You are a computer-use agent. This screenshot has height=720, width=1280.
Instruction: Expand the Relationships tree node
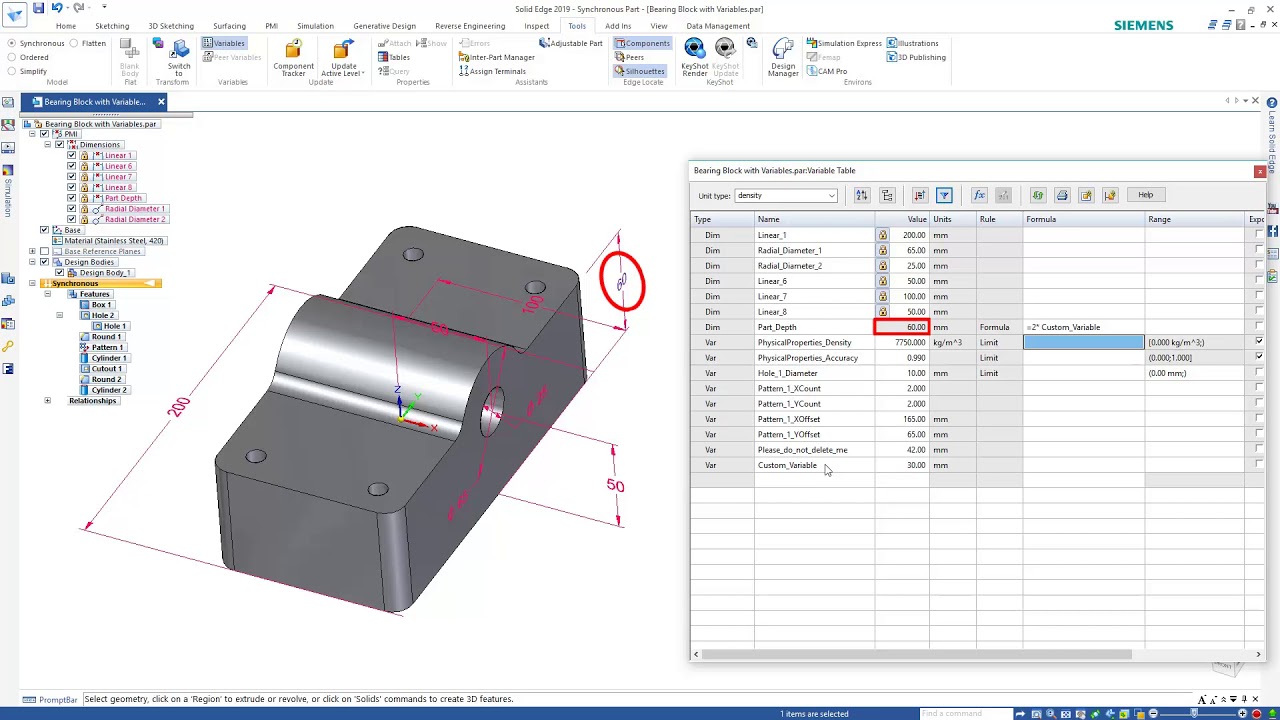(47, 401)
